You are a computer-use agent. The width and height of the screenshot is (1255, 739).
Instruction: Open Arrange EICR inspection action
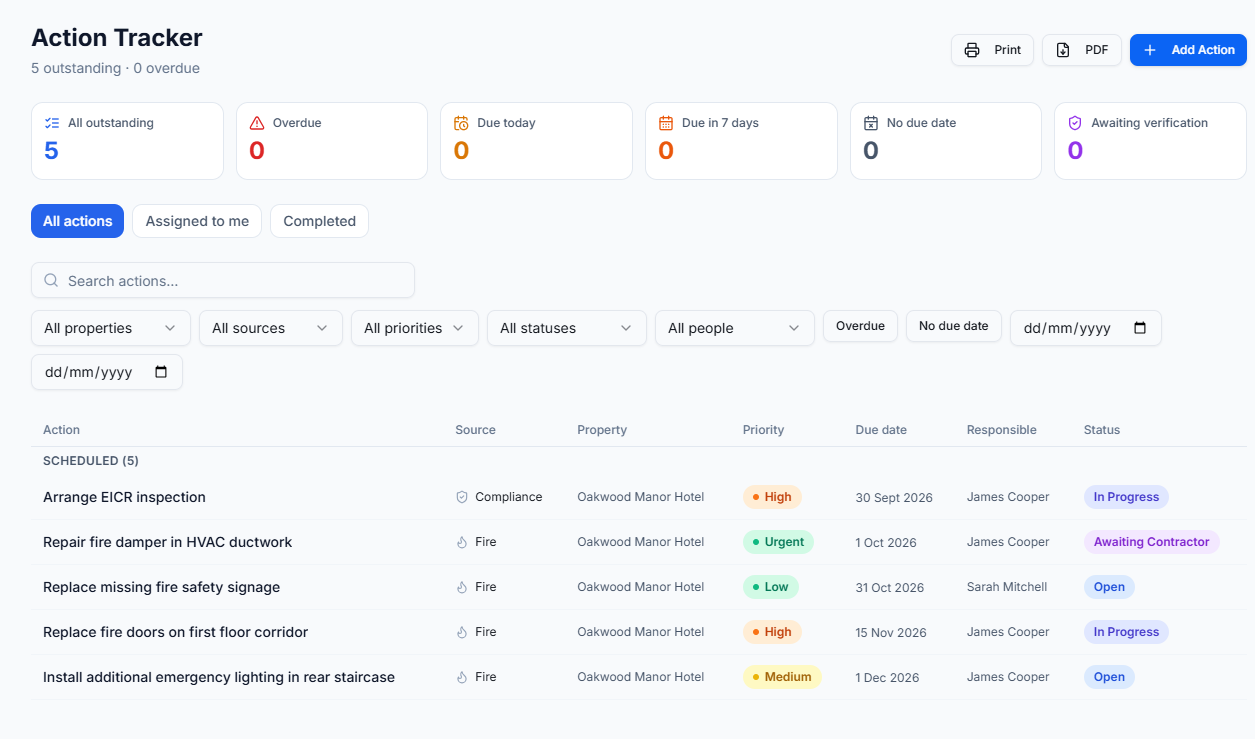[x=124, y=497]
